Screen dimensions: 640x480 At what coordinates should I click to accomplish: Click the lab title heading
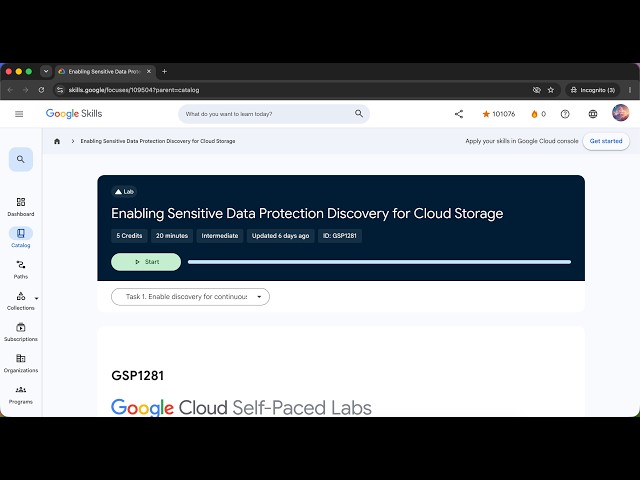click(x=307, y=213)
